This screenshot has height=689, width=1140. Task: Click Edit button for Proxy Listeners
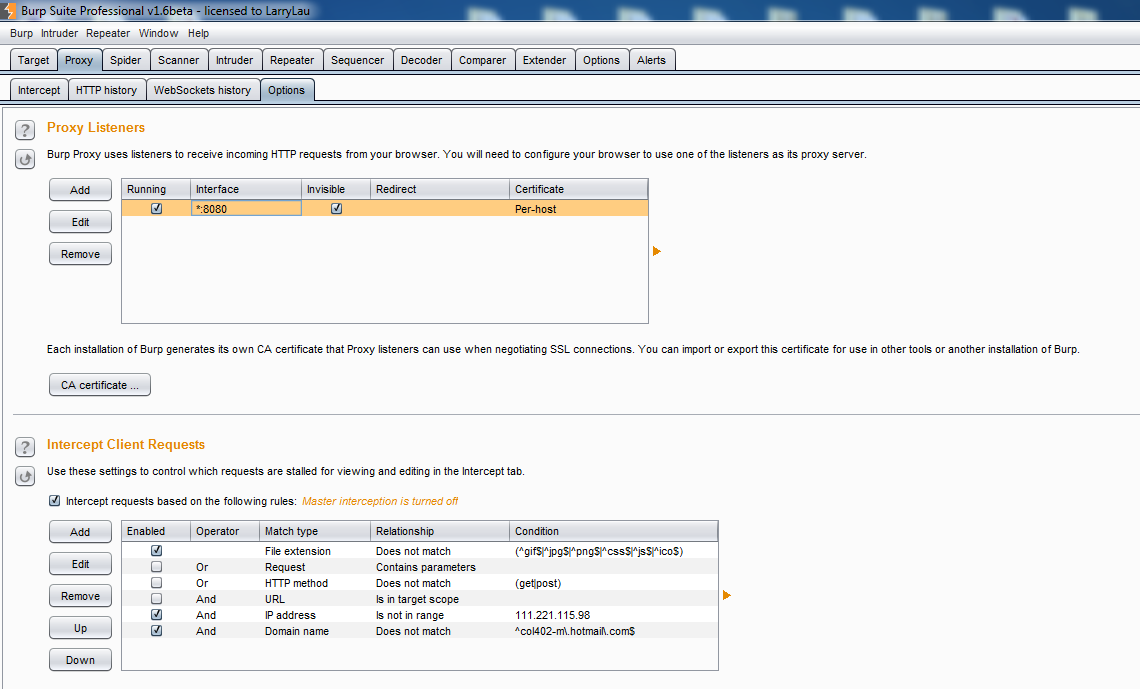click(x=80, y=222)
